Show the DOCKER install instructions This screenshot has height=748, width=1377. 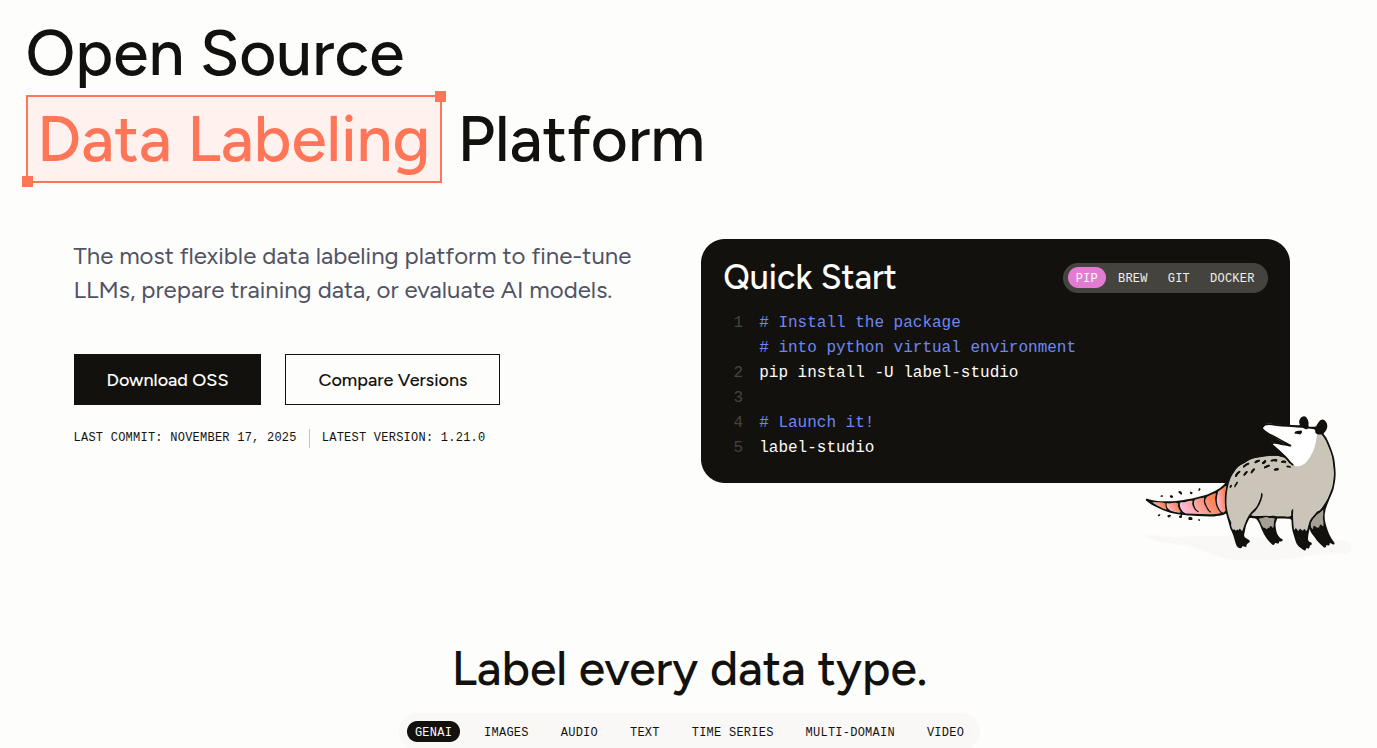[1231, 278]
